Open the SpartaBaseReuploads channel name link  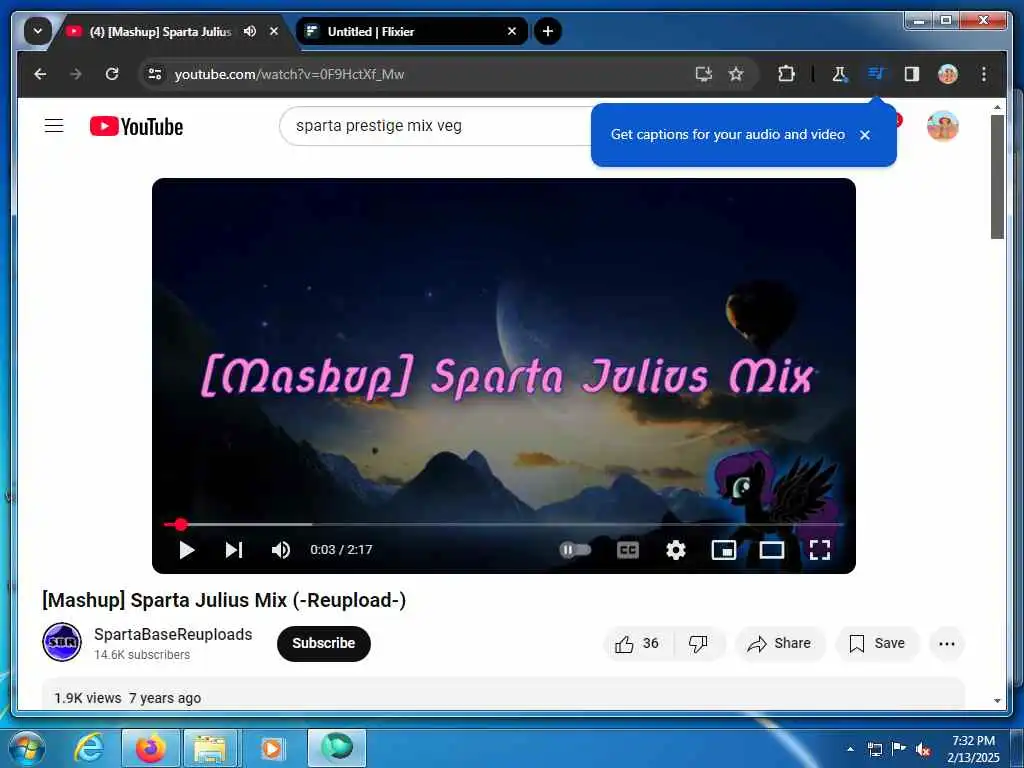click(x=173, y=634)
